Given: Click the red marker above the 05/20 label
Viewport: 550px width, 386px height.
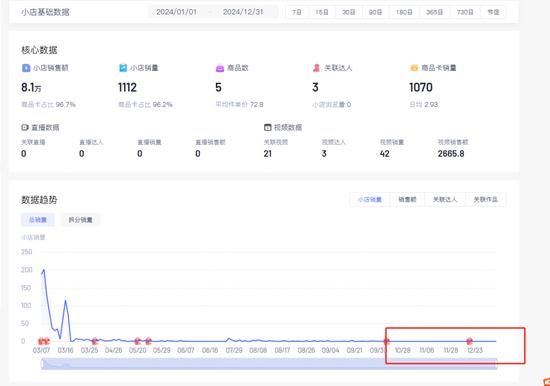Looking at the screenshot, I should point(138,341).
